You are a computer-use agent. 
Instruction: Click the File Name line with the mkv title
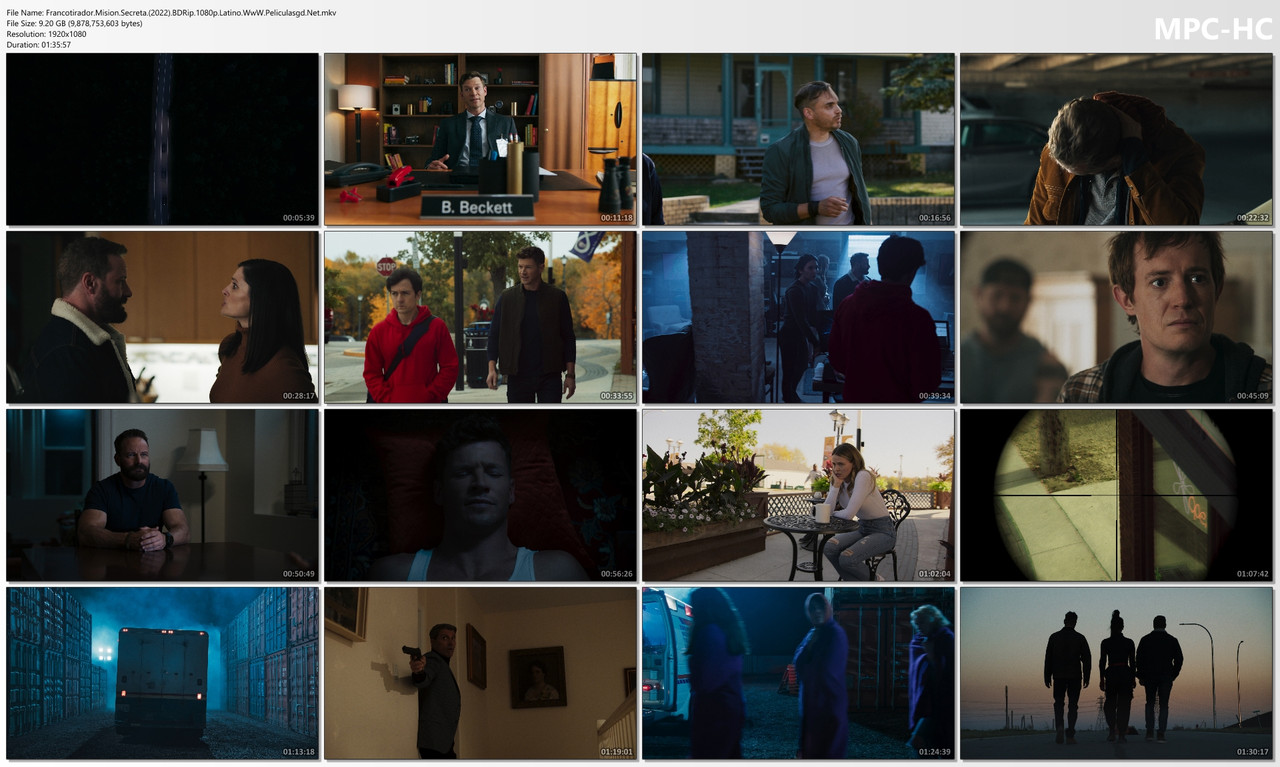(x=171, y=12)
